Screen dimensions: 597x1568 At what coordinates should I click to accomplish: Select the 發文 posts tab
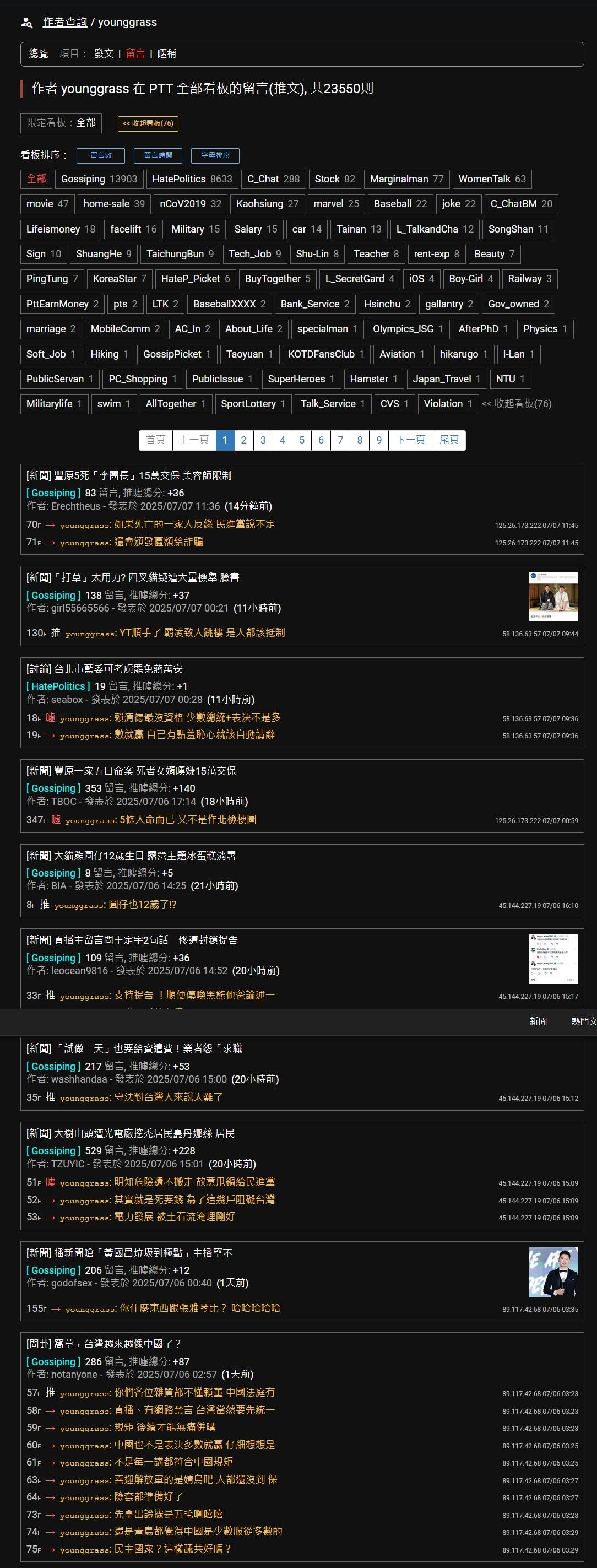(104, 53)
